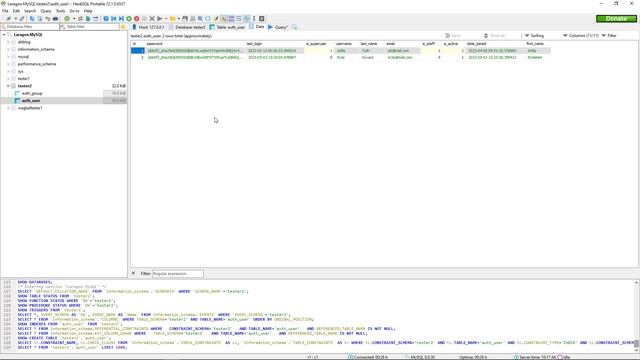The width and height of the screenshot is (640, 360).
Task: Click the copy icon in toolbar
Action: pyautogui.click(x=32, y=19)
